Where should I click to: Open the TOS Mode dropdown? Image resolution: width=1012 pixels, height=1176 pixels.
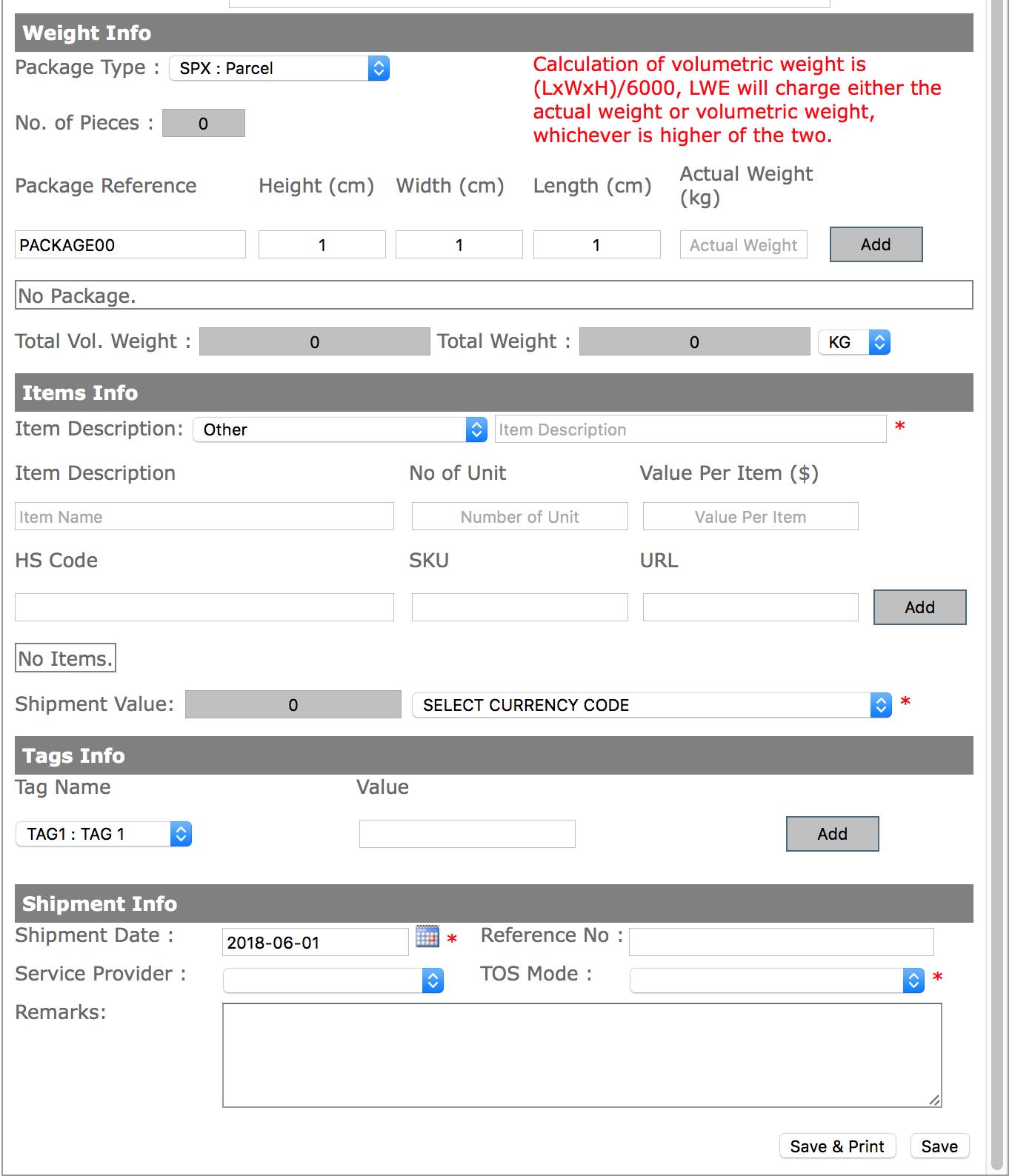point(777,980)
